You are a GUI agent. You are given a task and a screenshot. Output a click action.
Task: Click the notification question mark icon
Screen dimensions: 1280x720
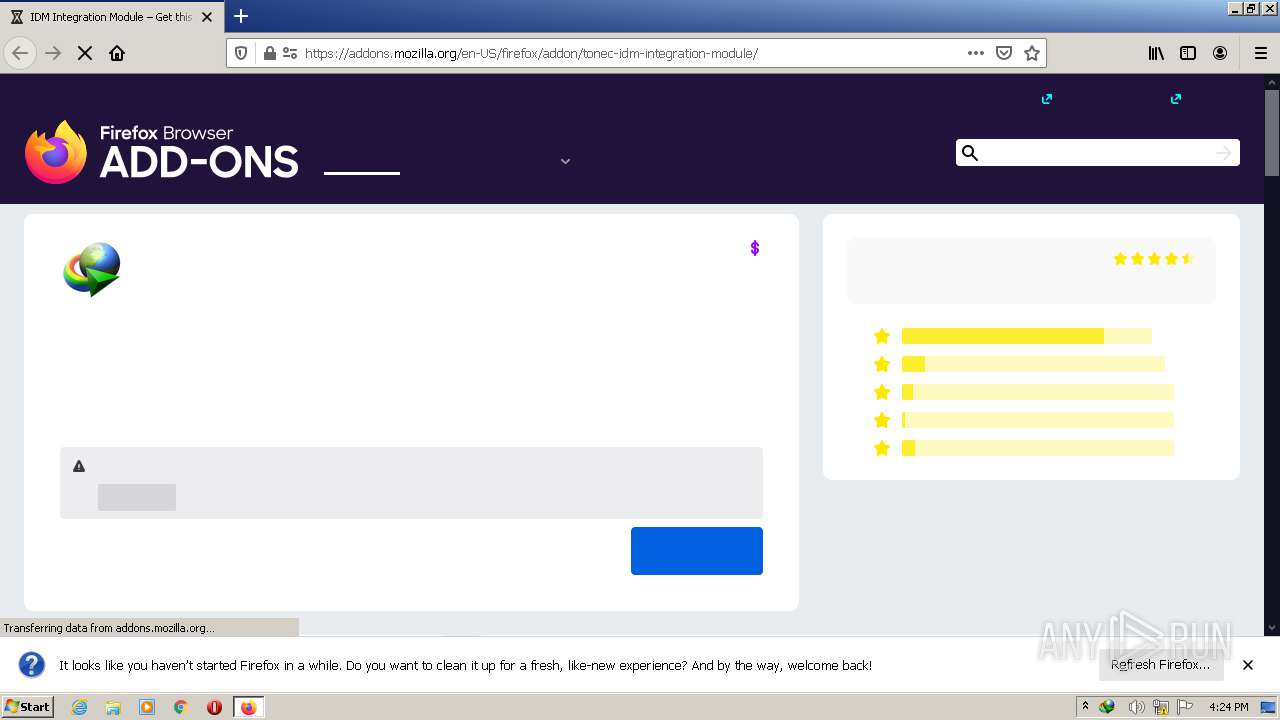[x=32, y=665]
